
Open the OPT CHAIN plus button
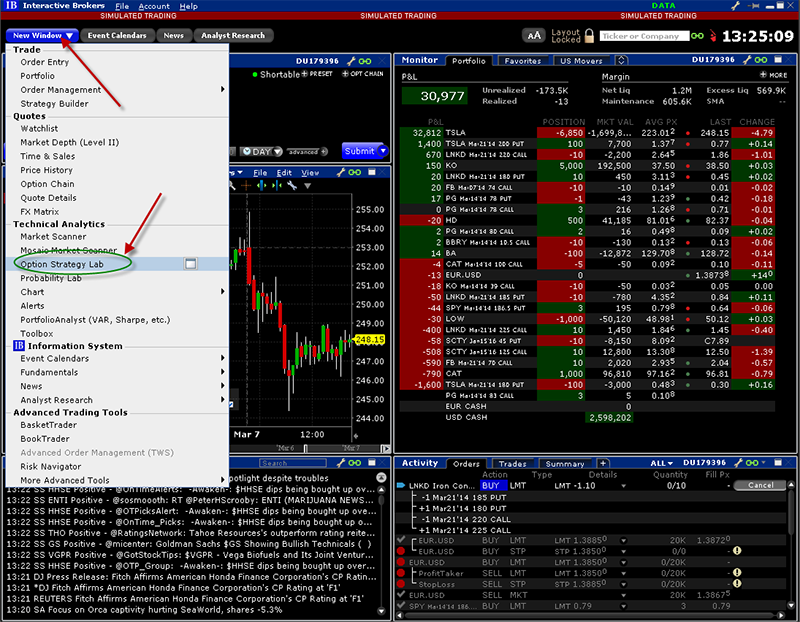point(345,74)
